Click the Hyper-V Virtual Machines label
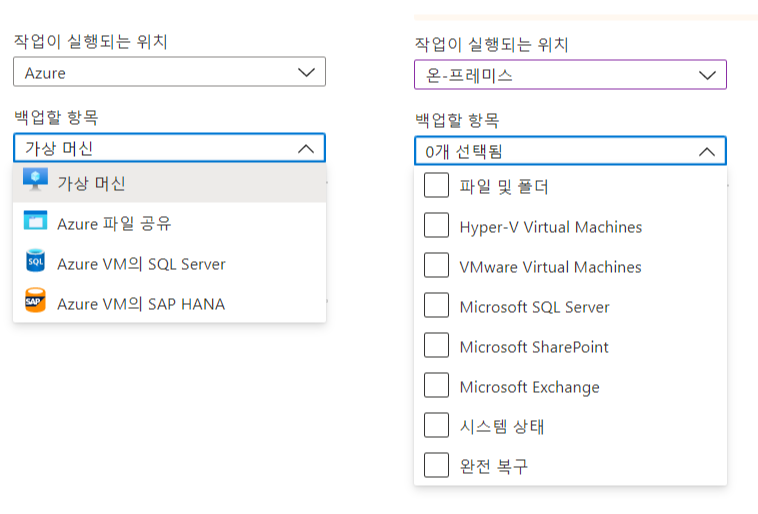This screenshot has width=758, height=514. (551, 227)
